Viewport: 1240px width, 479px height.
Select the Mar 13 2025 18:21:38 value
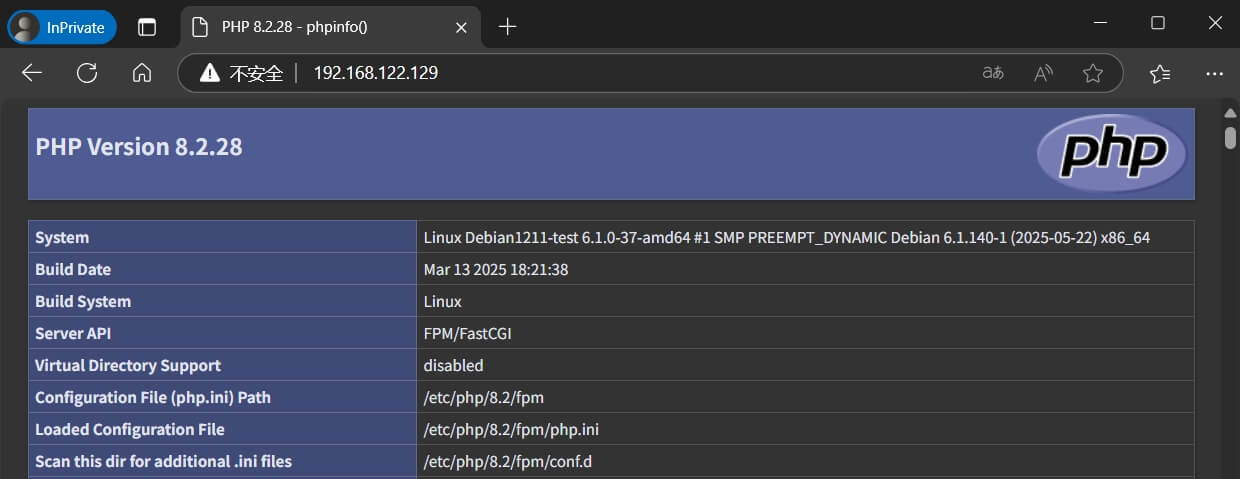(x=496, y=269)
